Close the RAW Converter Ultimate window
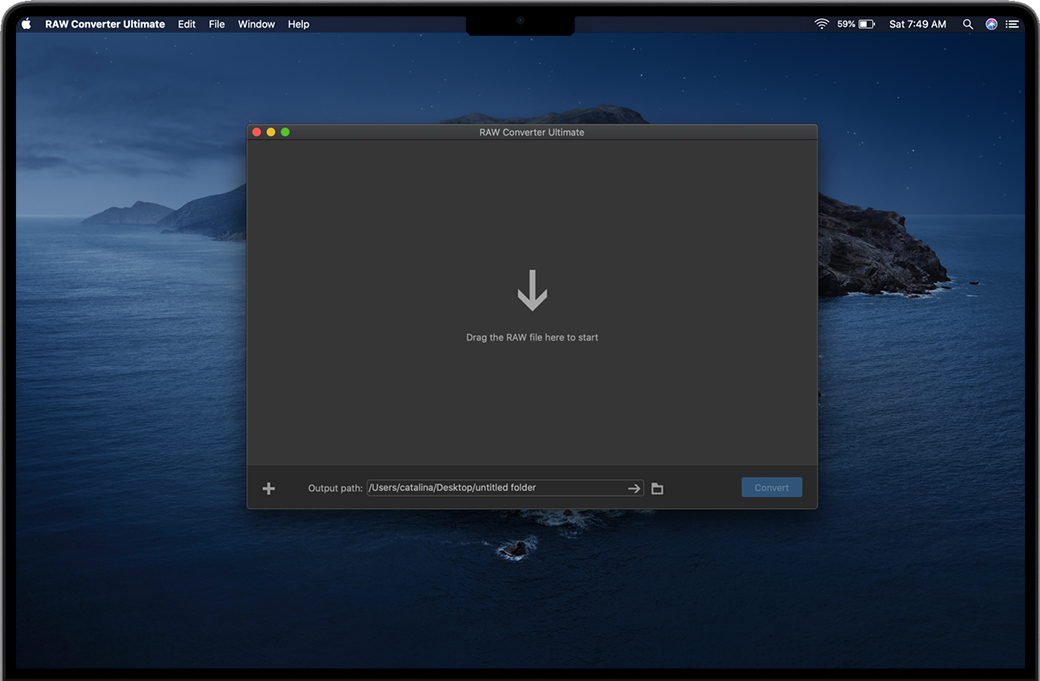Screen dimensions: 1040x681 (257, 132)
